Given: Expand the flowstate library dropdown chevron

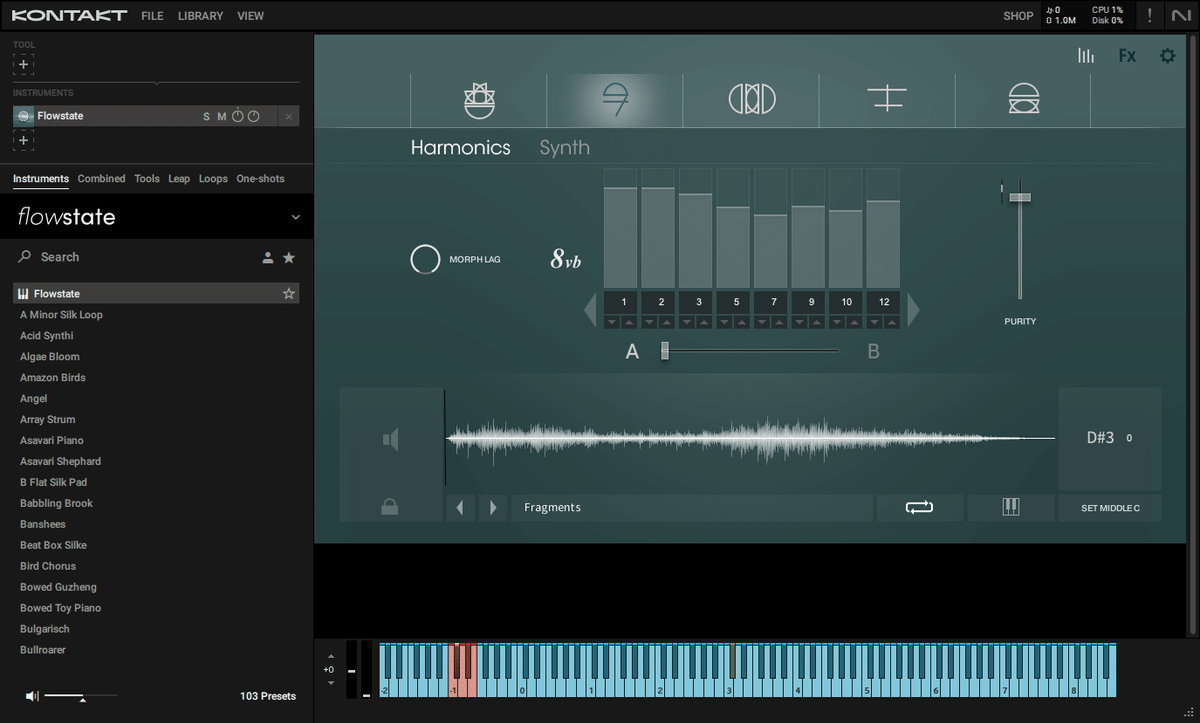Looking at the screenshot, I should point(295,217).
